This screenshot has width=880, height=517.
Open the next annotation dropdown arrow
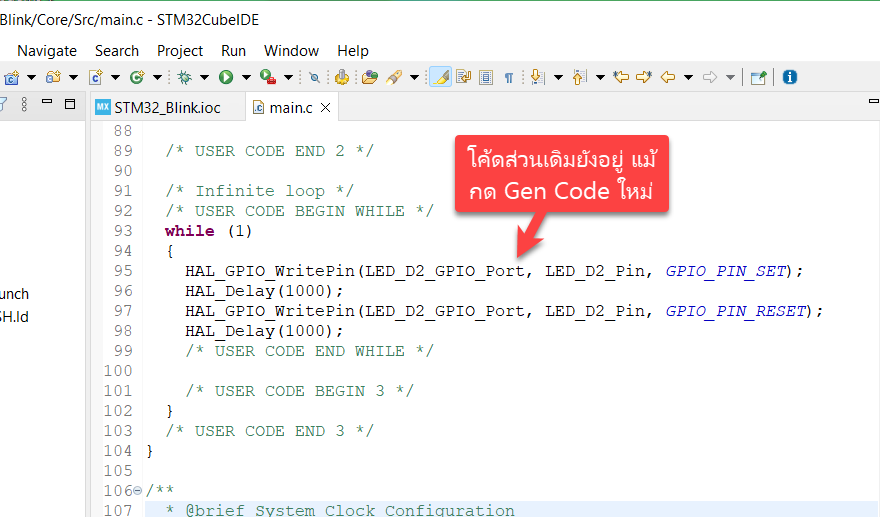tap(558, 77)
